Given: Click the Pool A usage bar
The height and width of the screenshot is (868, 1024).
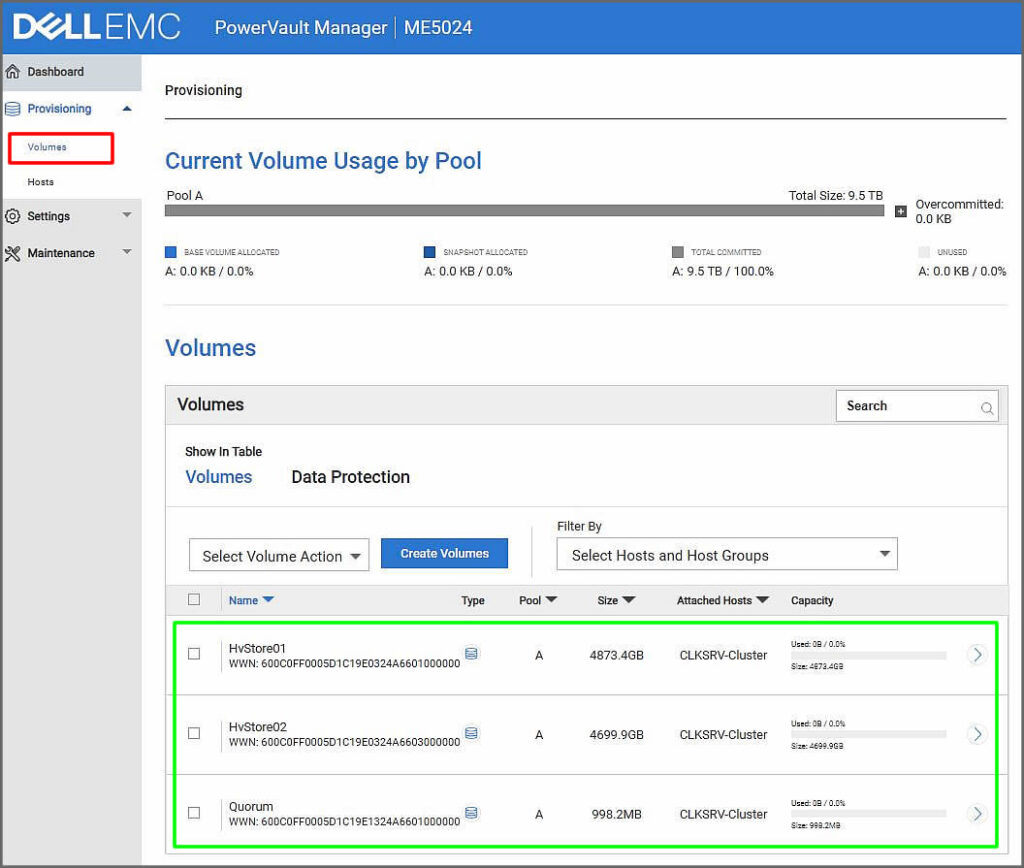Looking at the screenshot, I should pyautogui.click(x=524, y=211).
